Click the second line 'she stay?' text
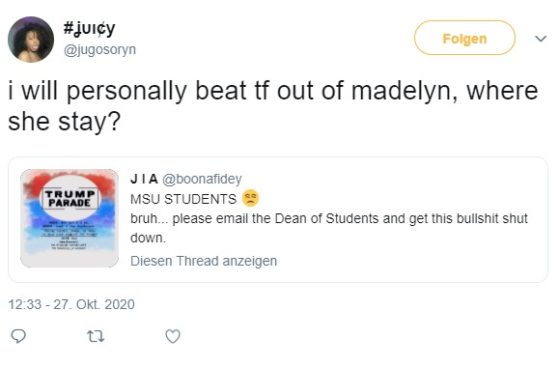 click(65, 122)
